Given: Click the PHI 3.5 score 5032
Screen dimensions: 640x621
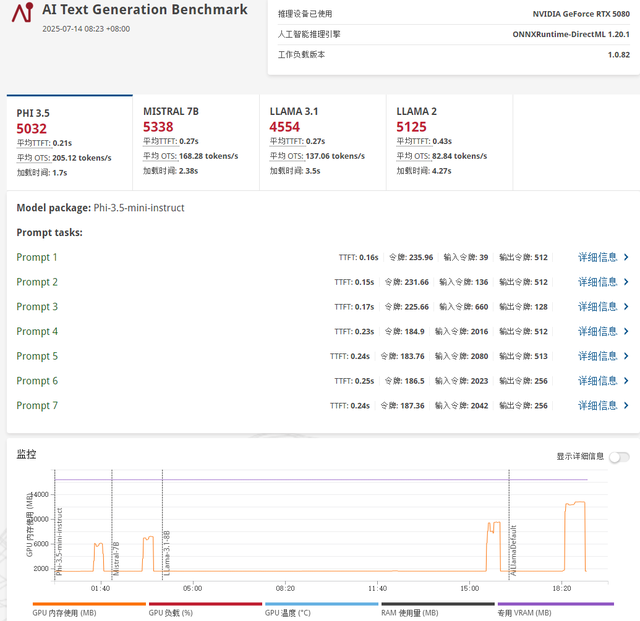Looking at the screenshot, I should tap(31, 129).
